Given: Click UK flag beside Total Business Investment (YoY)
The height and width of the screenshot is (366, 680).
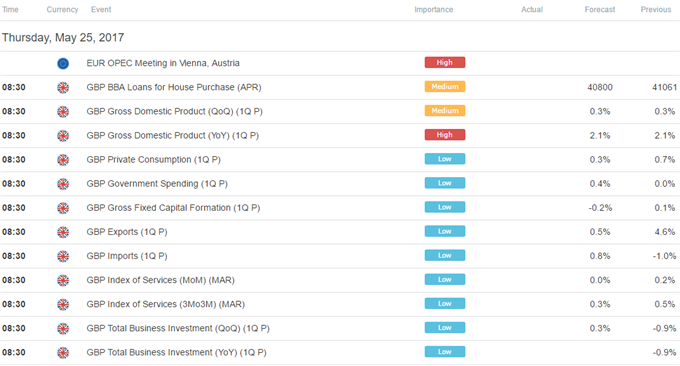Looking at the screenshot, I should click(63, 353).
